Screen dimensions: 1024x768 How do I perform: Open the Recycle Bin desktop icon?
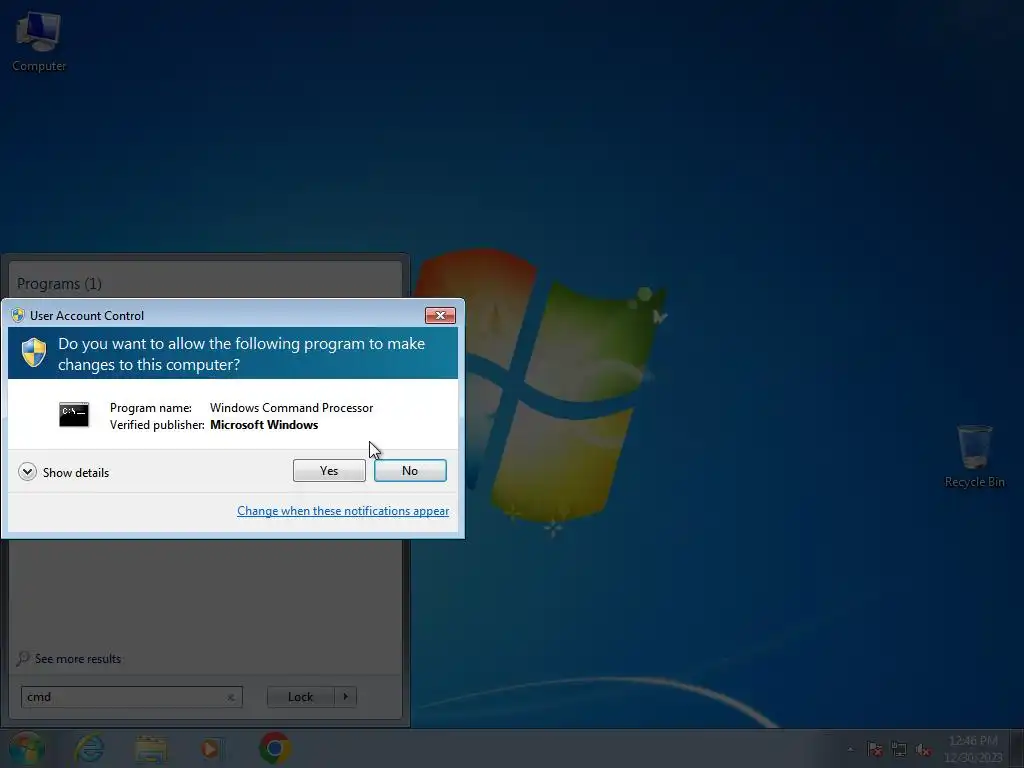click(x=974, y=456)
